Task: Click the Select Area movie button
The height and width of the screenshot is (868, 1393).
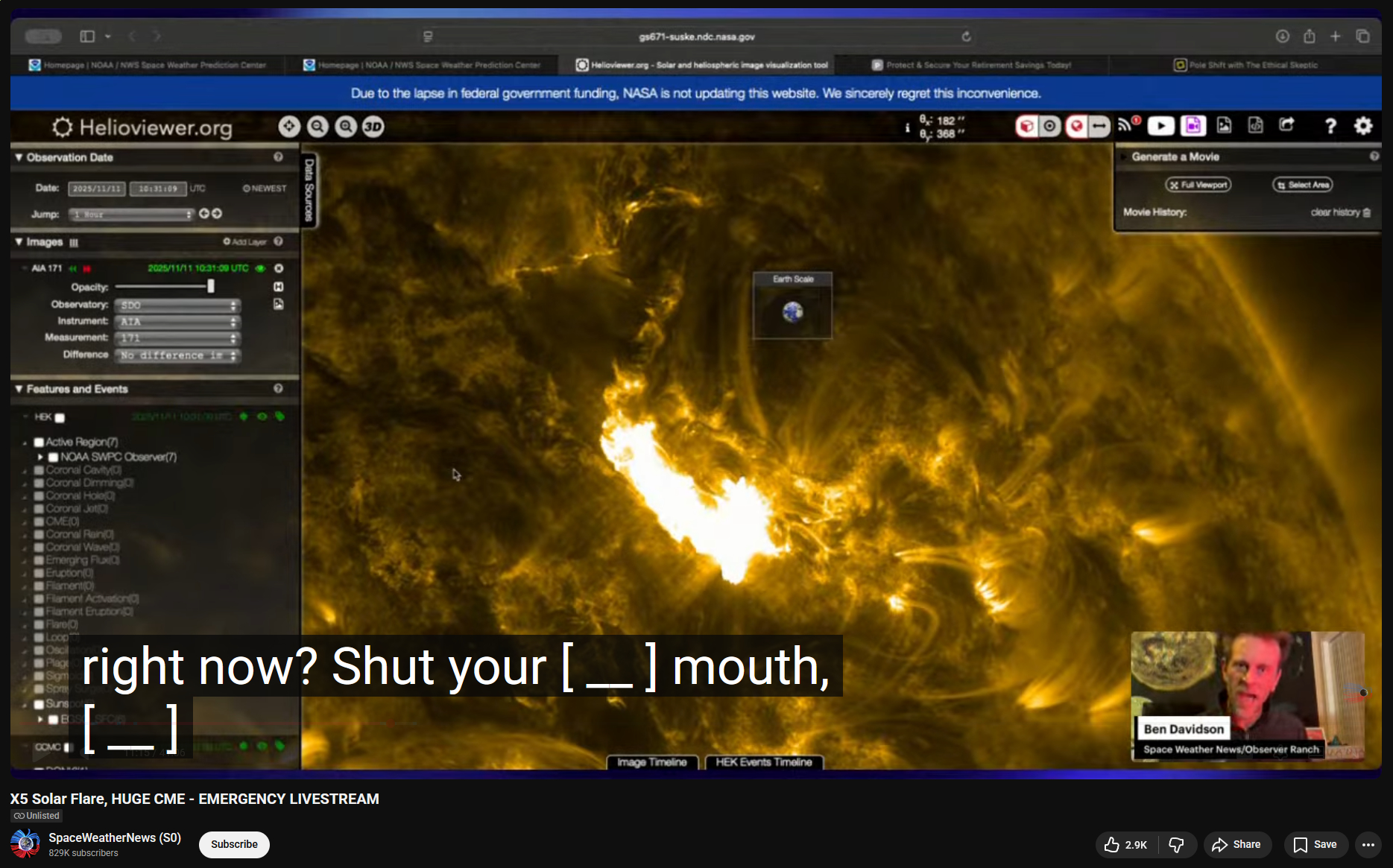Action: pos(1303,185)
